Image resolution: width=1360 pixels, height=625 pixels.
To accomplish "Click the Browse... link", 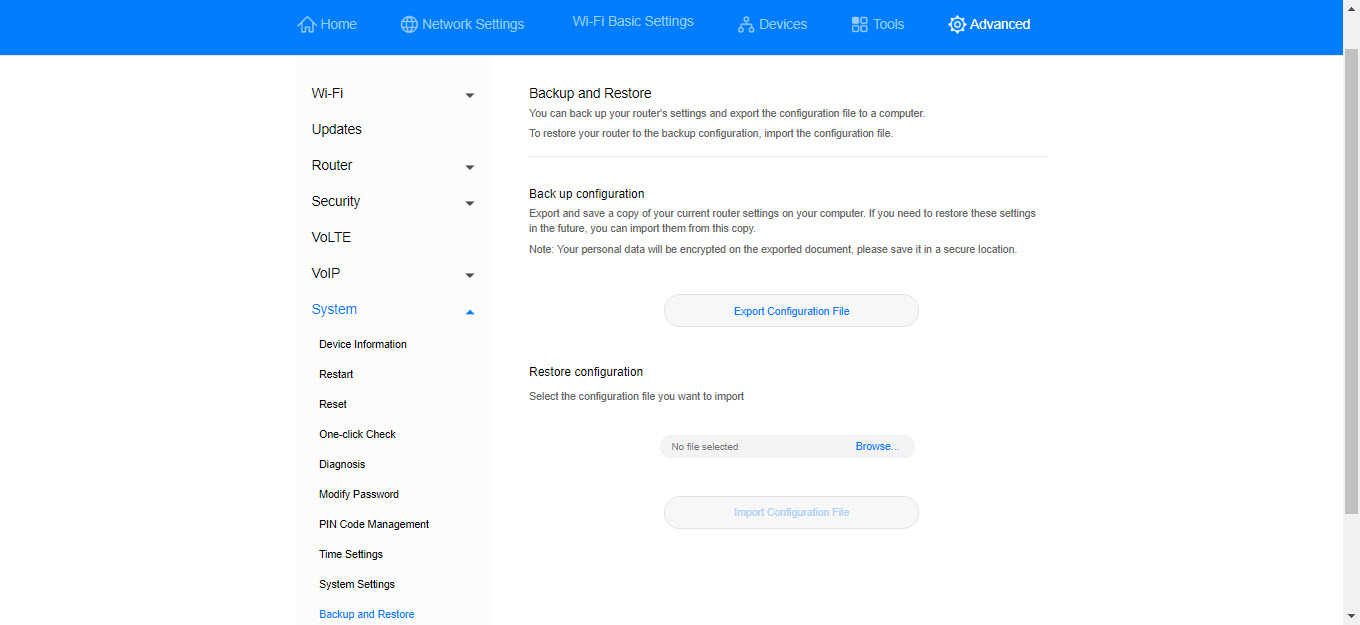I will pos(877,446).
